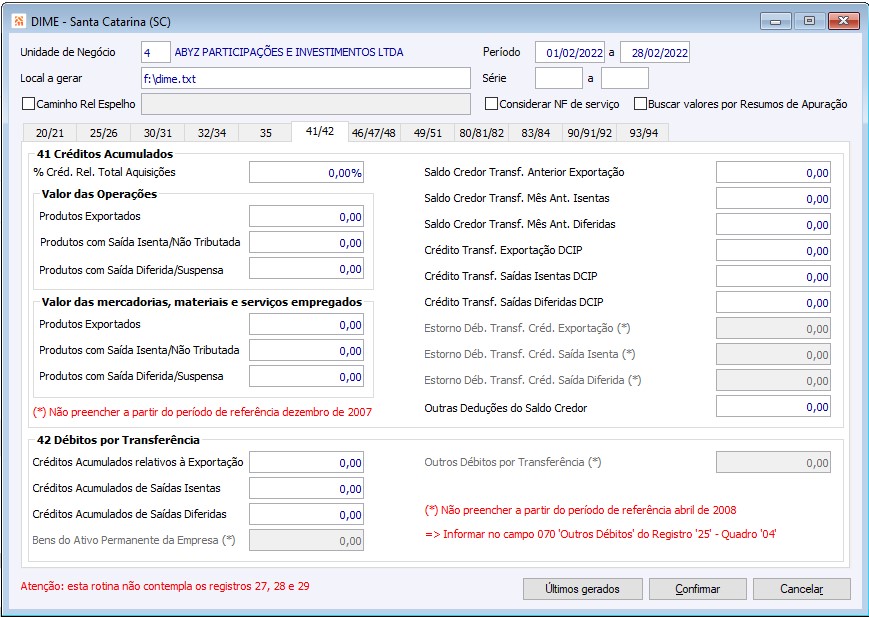Screen dimensions: 869x617
Task: Focus the first Série field
Action: [559, 78]
